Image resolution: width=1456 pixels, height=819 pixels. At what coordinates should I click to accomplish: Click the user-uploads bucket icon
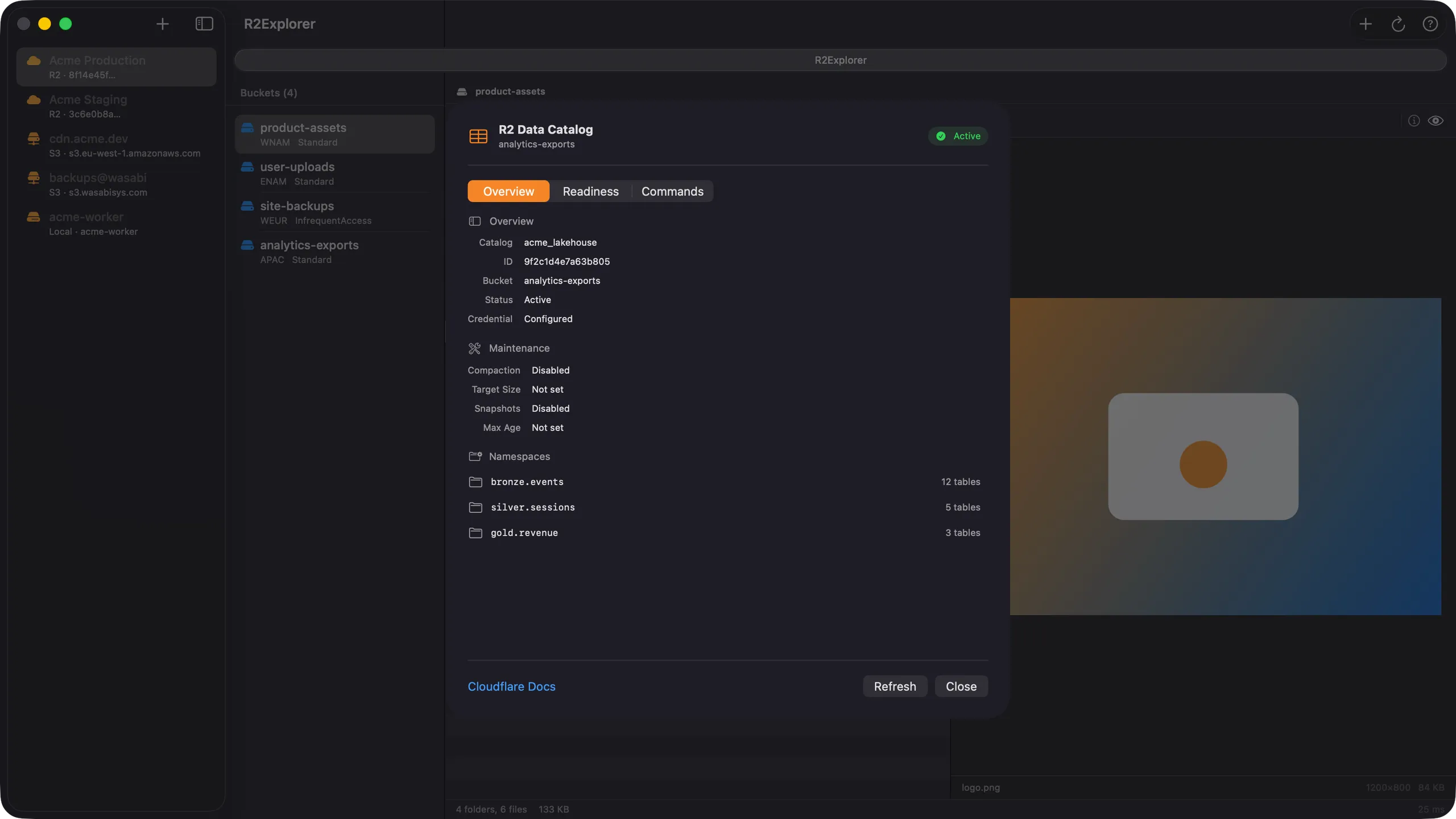(x=247, y=167)
